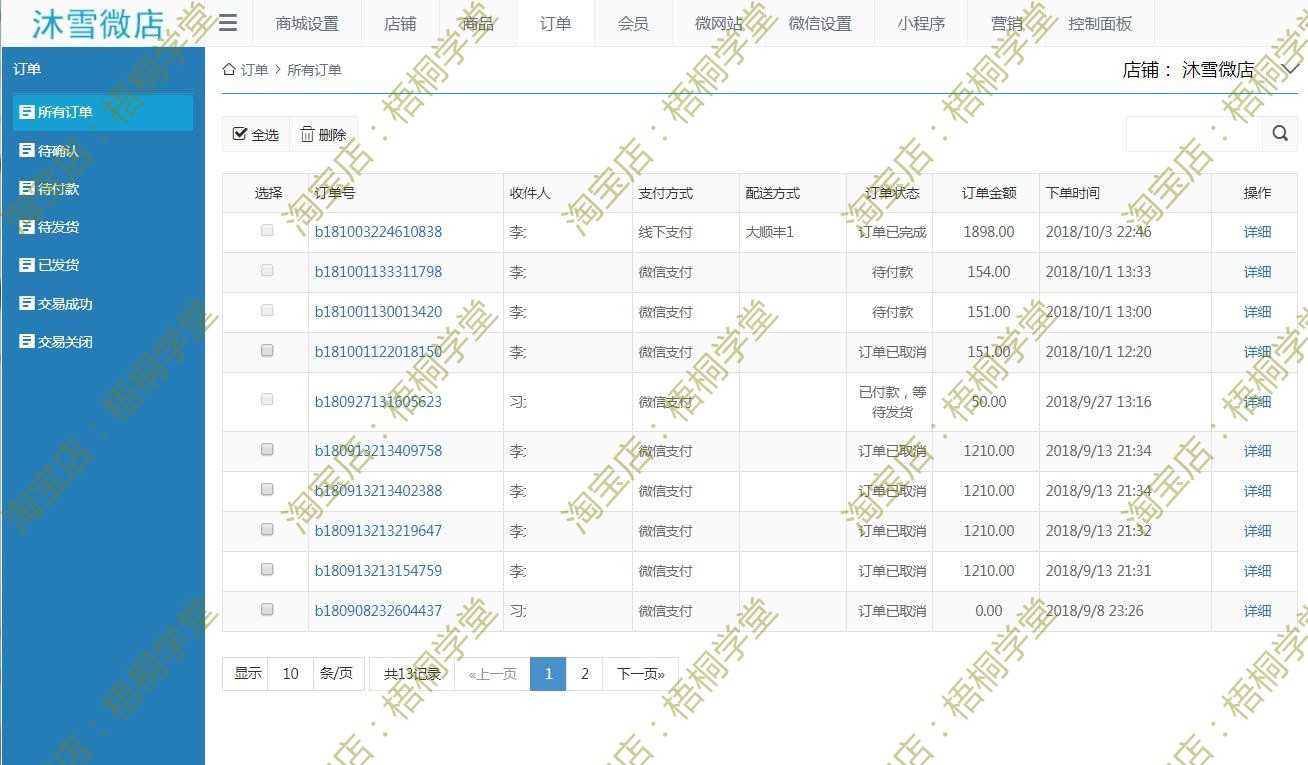1308x765 pixels.
Task: Click the search magnifier icon
Action: click(x=1280, y=133)
